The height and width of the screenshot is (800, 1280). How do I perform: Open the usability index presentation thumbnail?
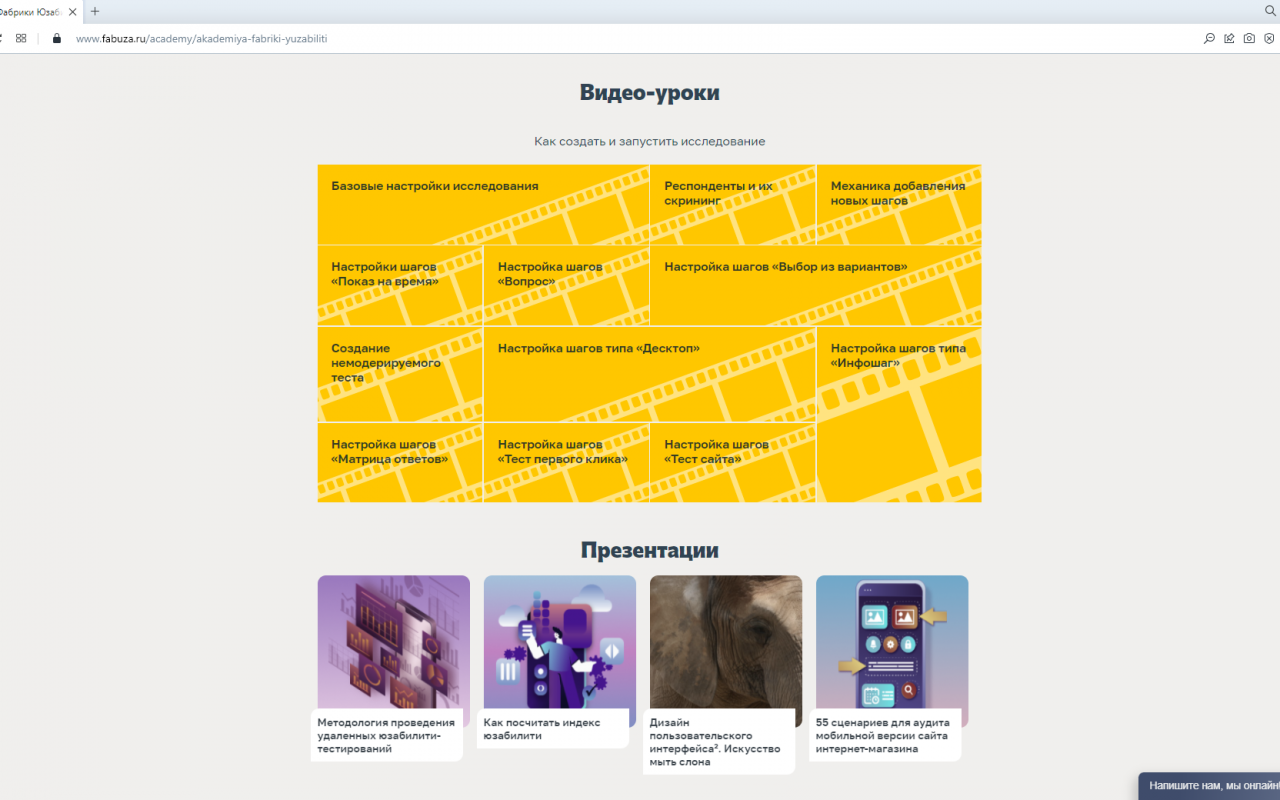pos(560,642)
